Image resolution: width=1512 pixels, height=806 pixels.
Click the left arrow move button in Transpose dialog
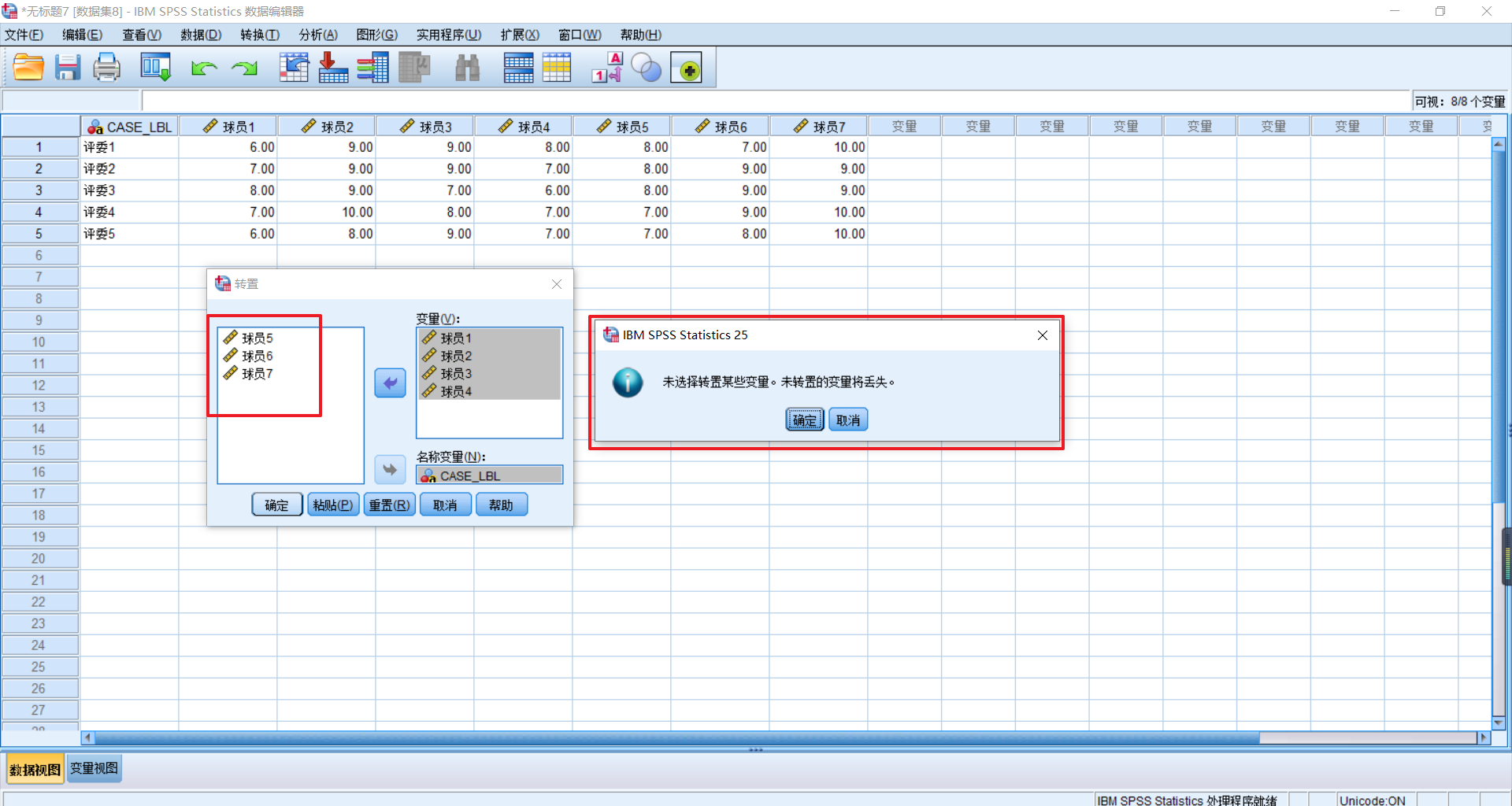click(x=390, y=383)
